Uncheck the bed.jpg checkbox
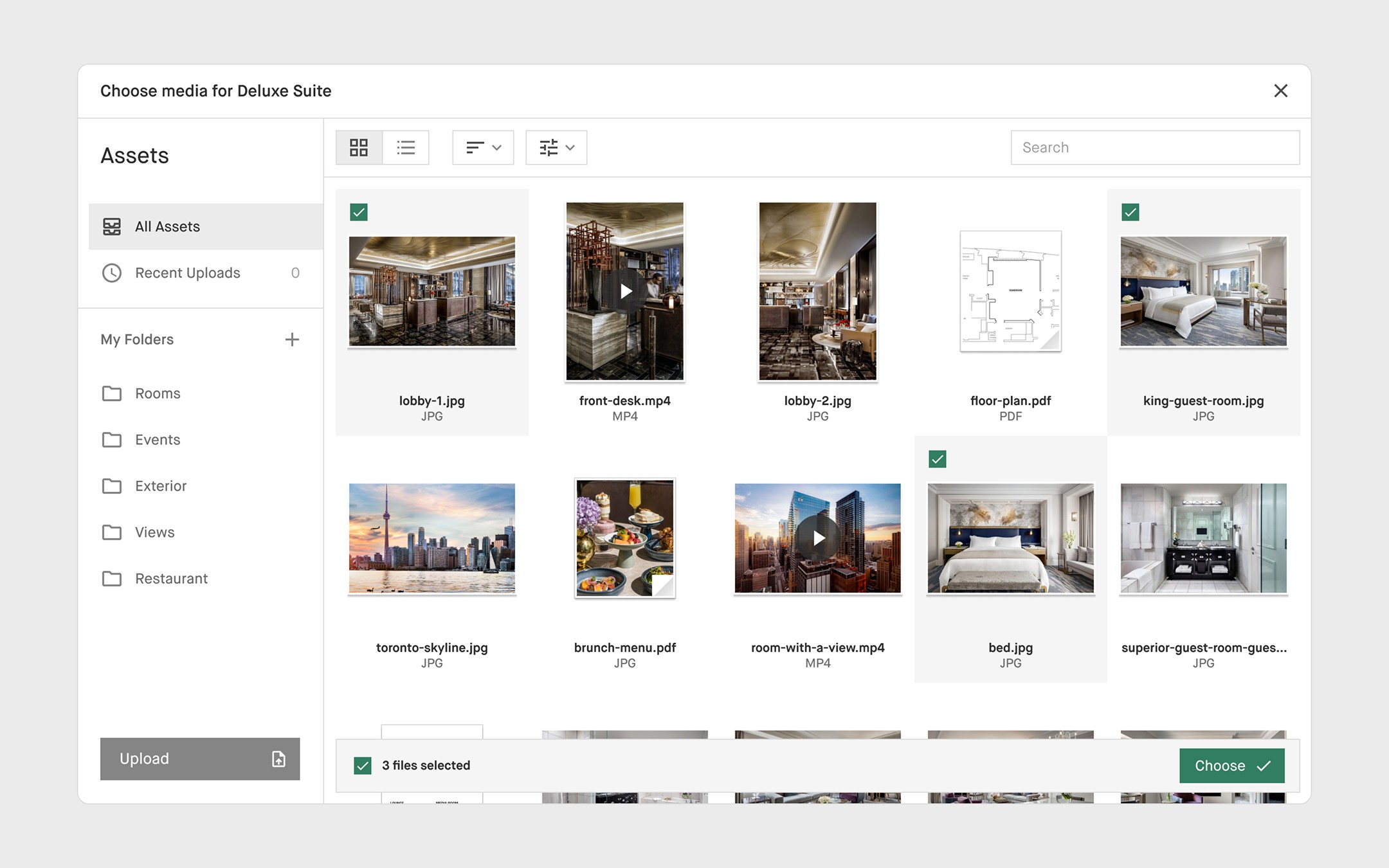Image resolution: width=1389 pixels, height=868 pixels. coord(938,459)
